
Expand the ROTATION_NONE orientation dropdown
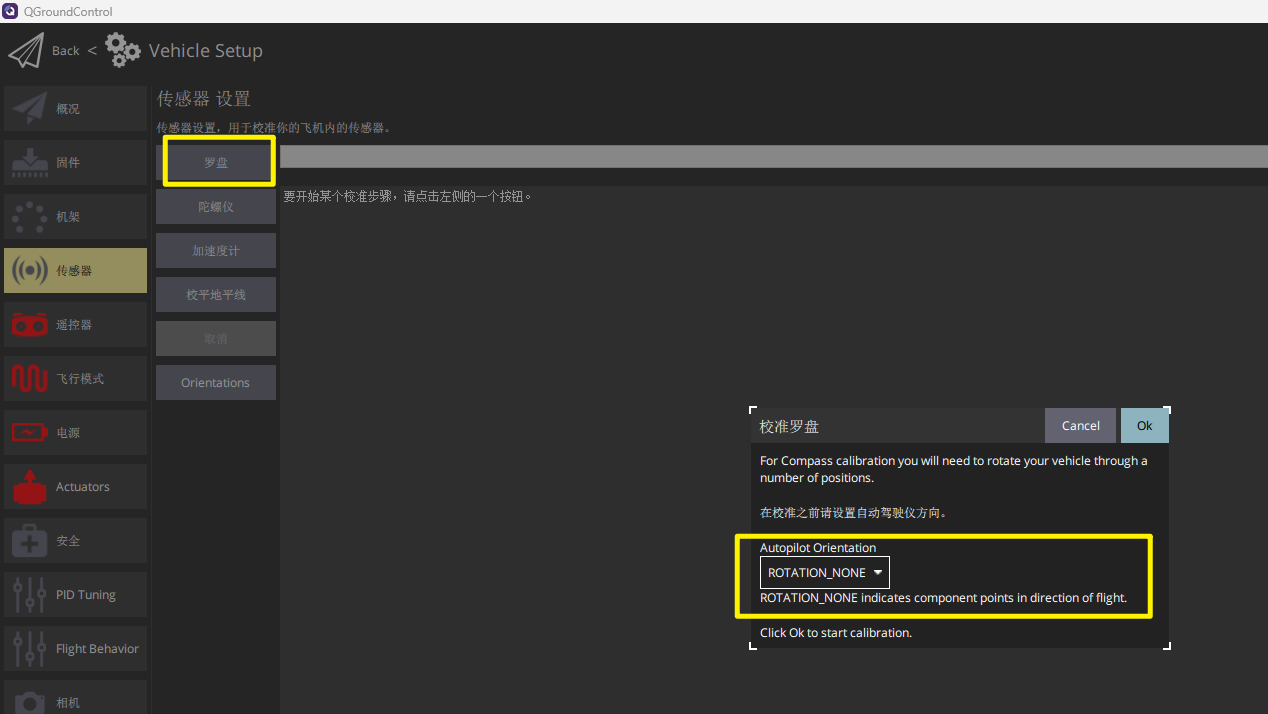click(825, 573)
